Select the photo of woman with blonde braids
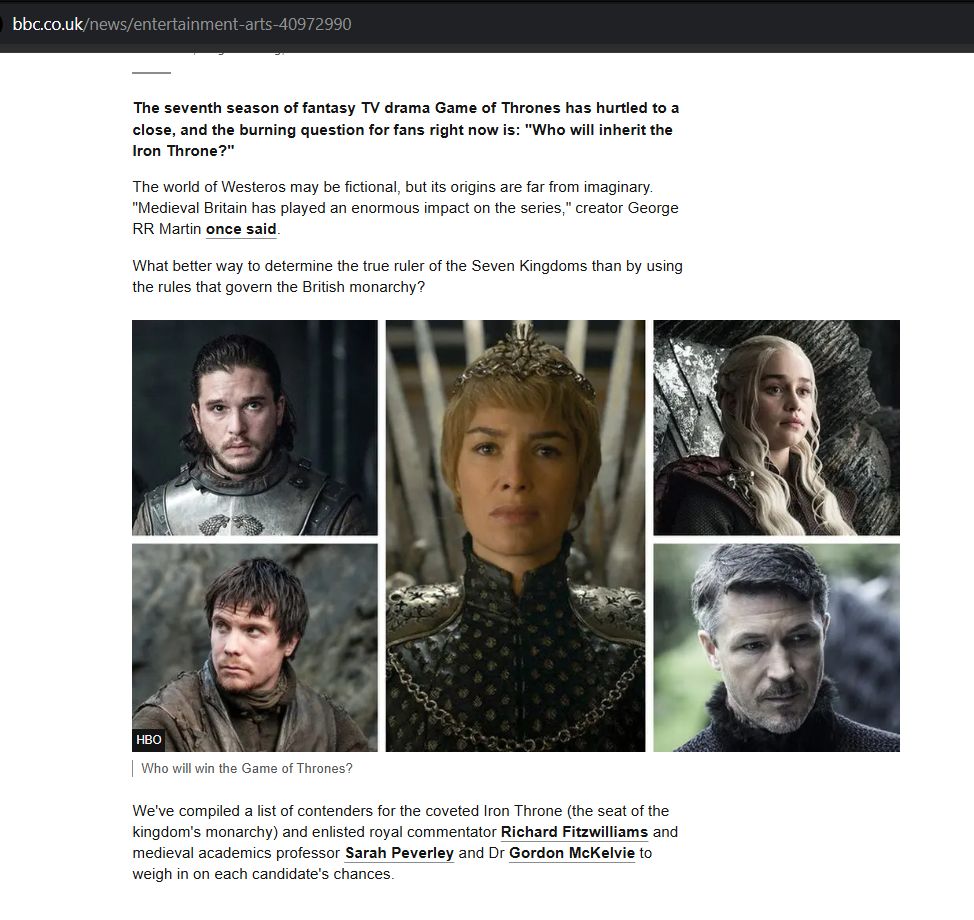This screenshot has width=974, height=920. pyautogui.click(x=776, y=427)
